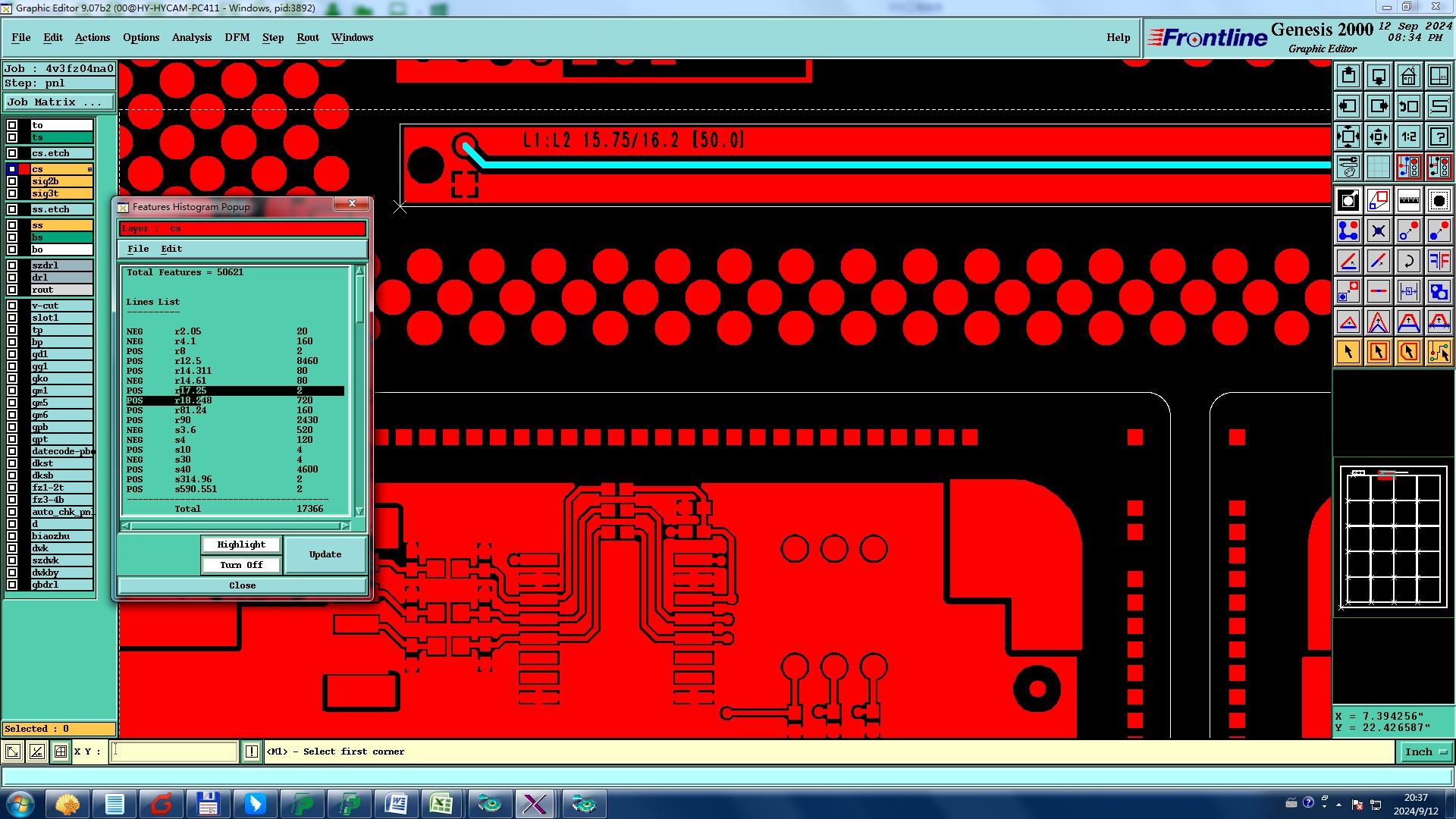Toggle checkbox for cs.etch layer
Viewport: 1456px width, 819px height.
coord(12,153)
